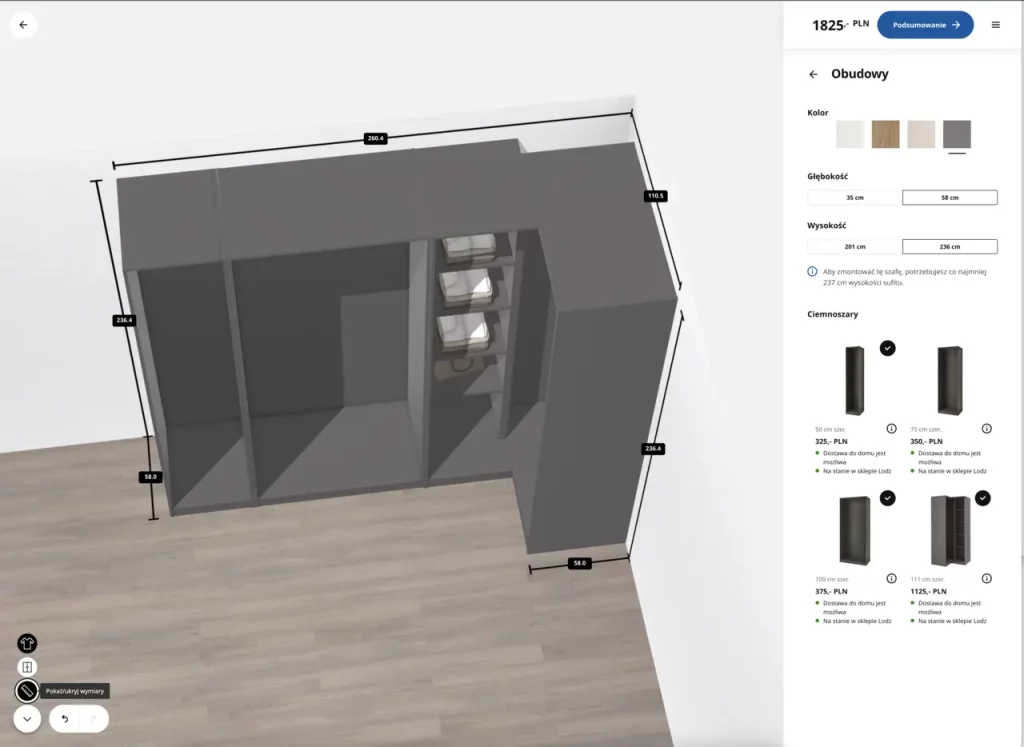
Task: Open Podsumowanie with the blue button
Action: (x=925, y=24)
